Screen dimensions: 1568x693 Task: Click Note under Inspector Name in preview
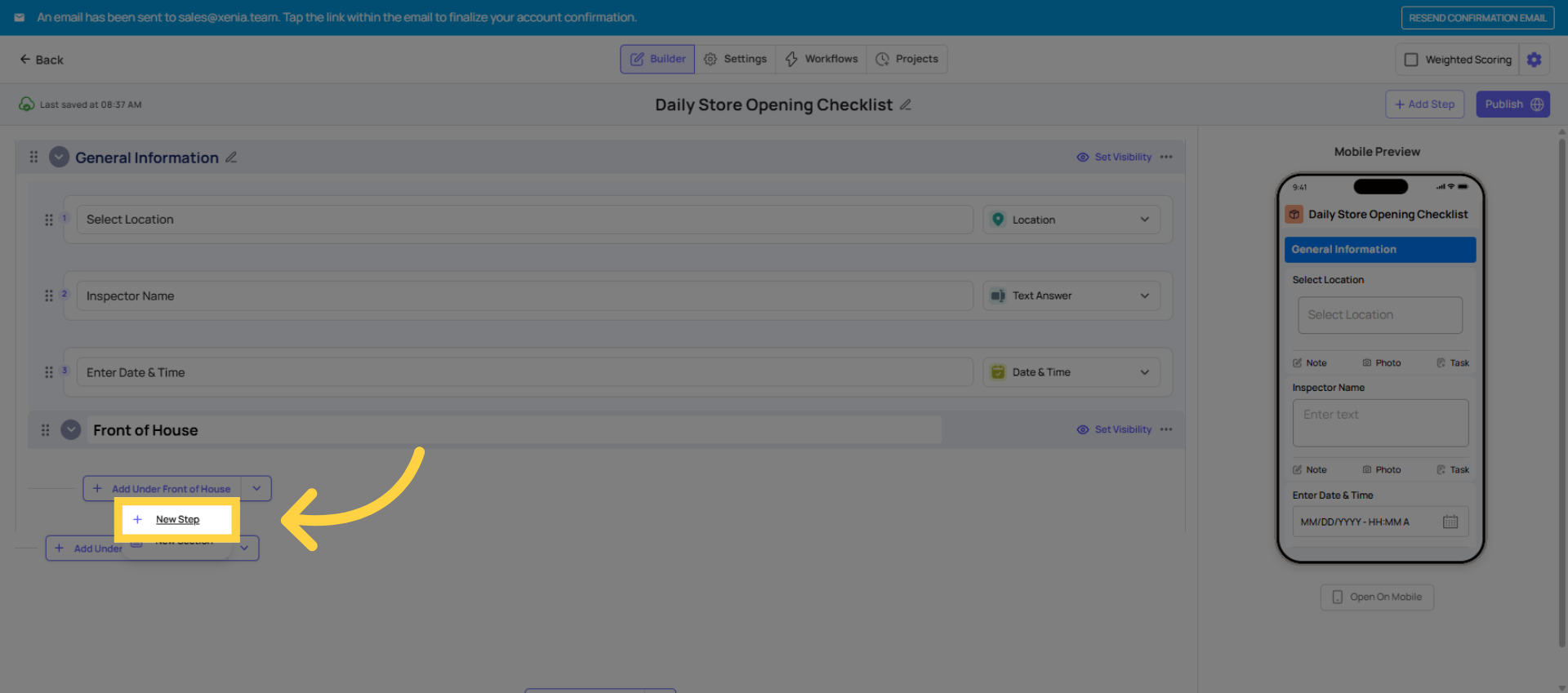[x=1310, y=470]
